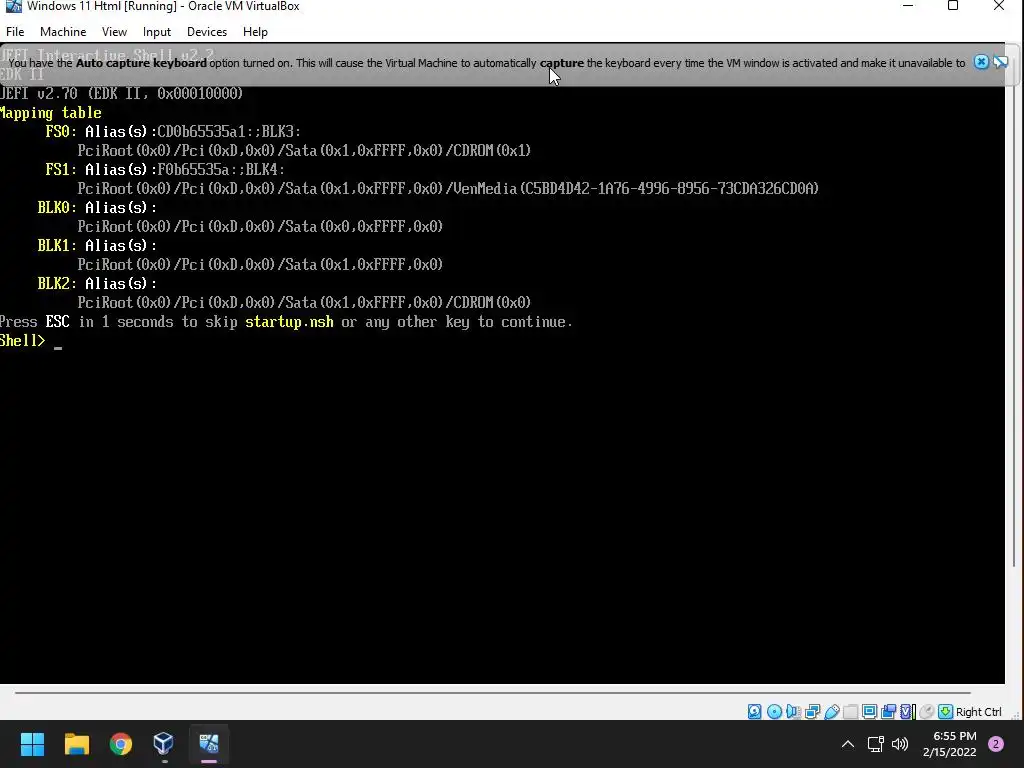Viewport: 1024px width, 768px height.
Task: Click the Mapping table heading
Action: pyautogui.click(x=50, y=113)
